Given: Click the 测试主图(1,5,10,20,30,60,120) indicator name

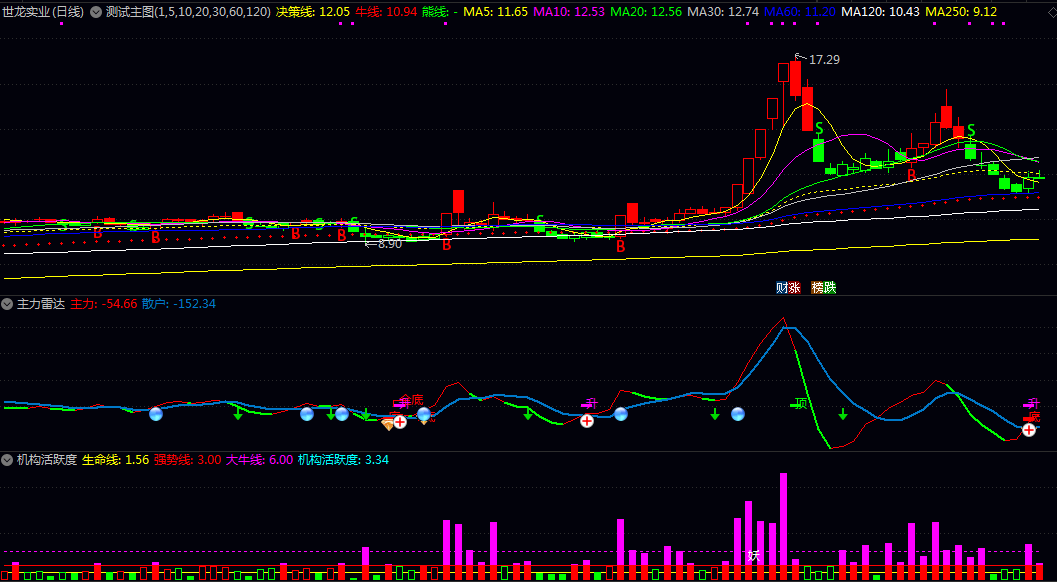Looking at the screenshot, I should pyautogui.click(x=189, y=11).
